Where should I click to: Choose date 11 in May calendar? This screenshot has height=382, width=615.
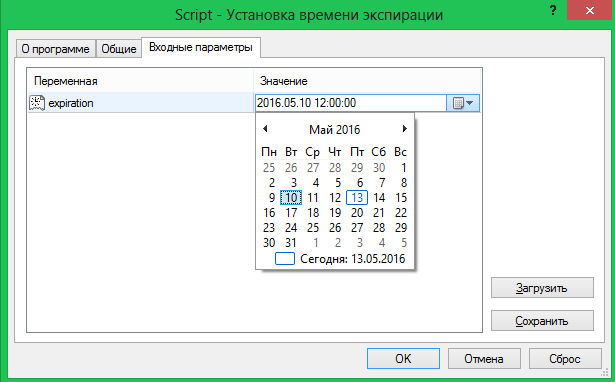(313, 197)
